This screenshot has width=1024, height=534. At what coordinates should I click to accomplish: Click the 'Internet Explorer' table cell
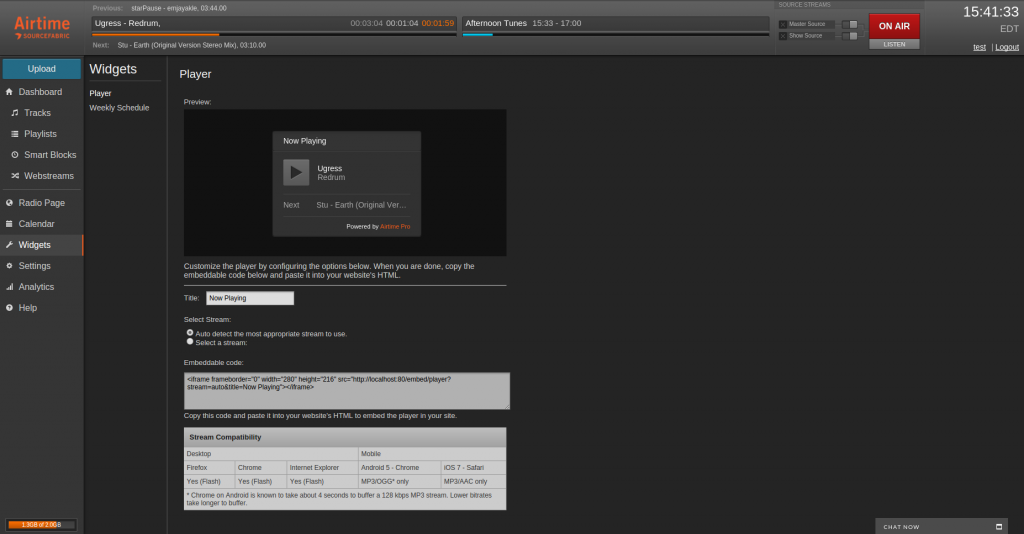[x=323, y=467]
